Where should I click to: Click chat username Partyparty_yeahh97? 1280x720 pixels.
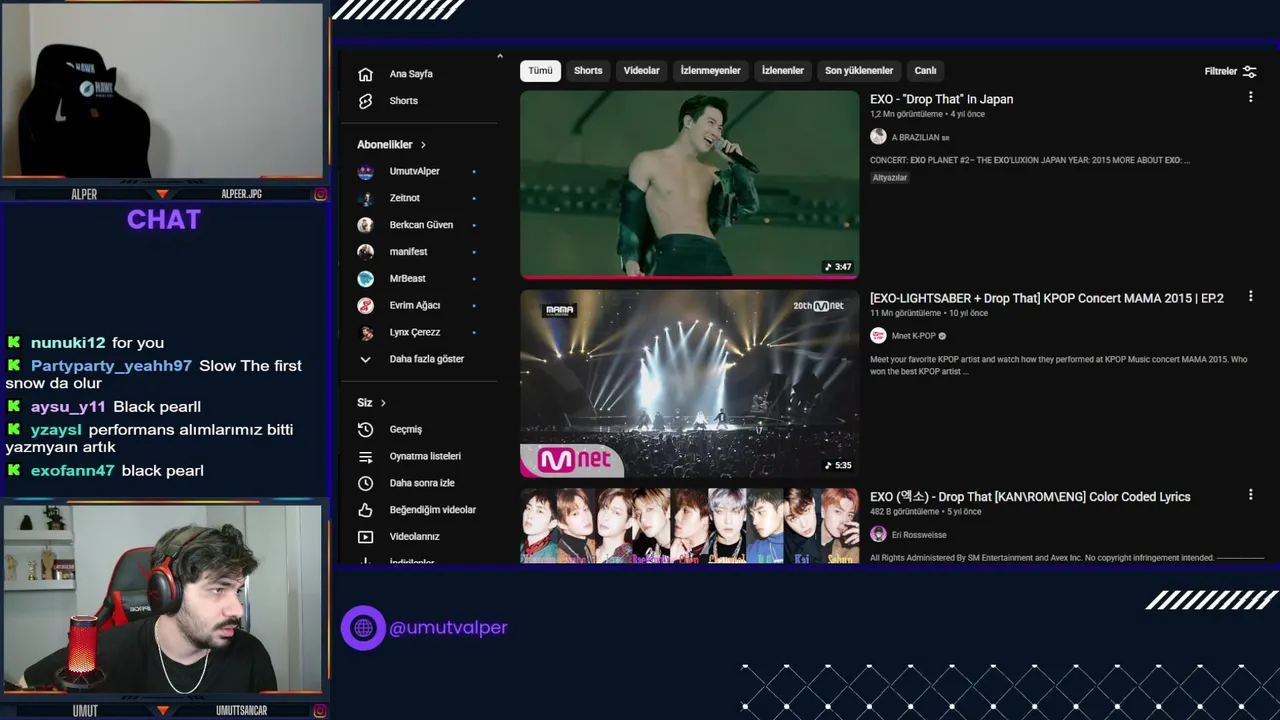tap(111, 366)
